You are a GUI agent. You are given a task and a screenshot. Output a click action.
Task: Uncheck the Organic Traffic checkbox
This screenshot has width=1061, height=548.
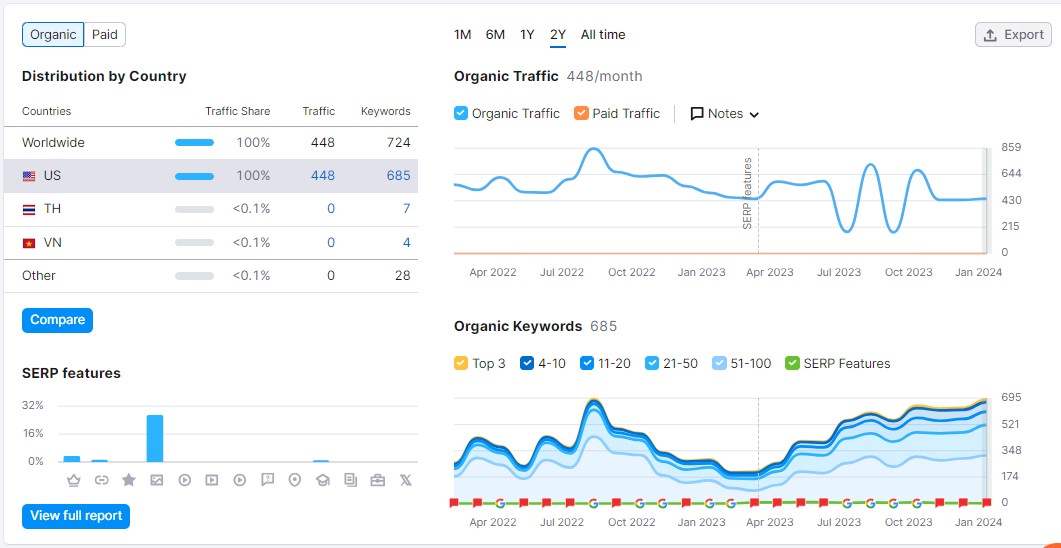pyautogui.click(x=461, y=113)
